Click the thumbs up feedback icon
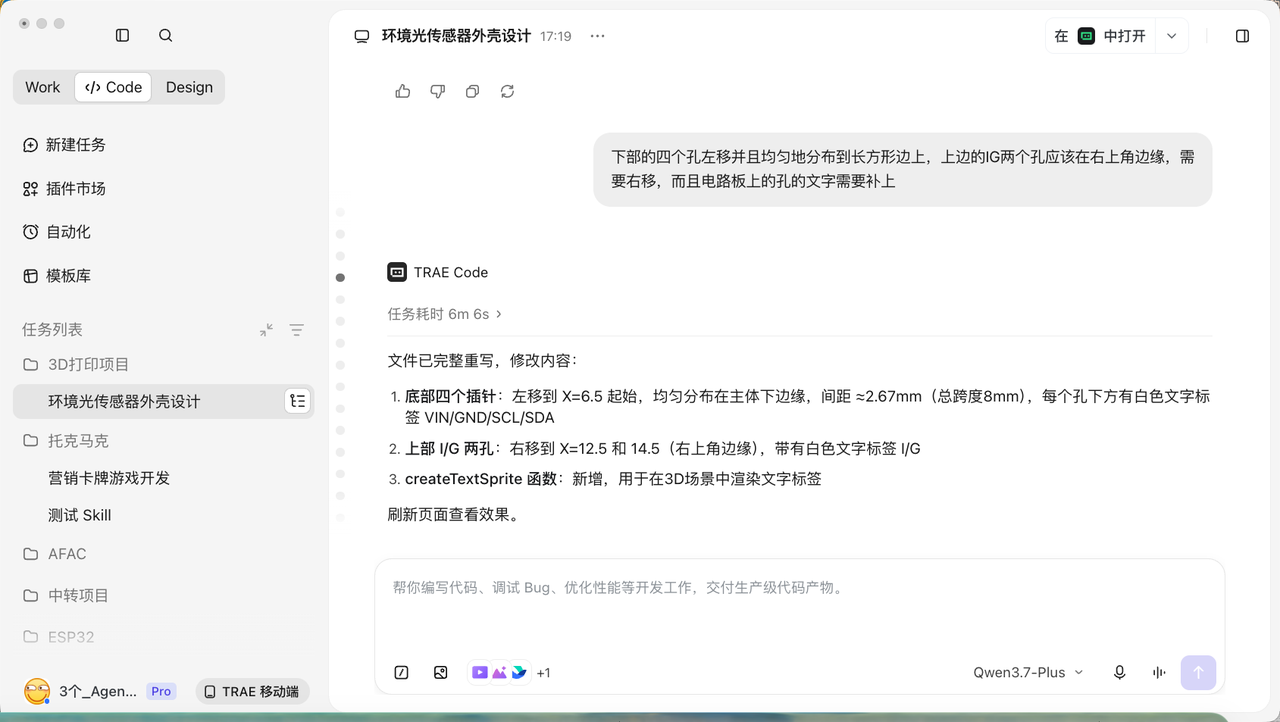Screen dimensions: 1280x722 click(x=403, y=91)
